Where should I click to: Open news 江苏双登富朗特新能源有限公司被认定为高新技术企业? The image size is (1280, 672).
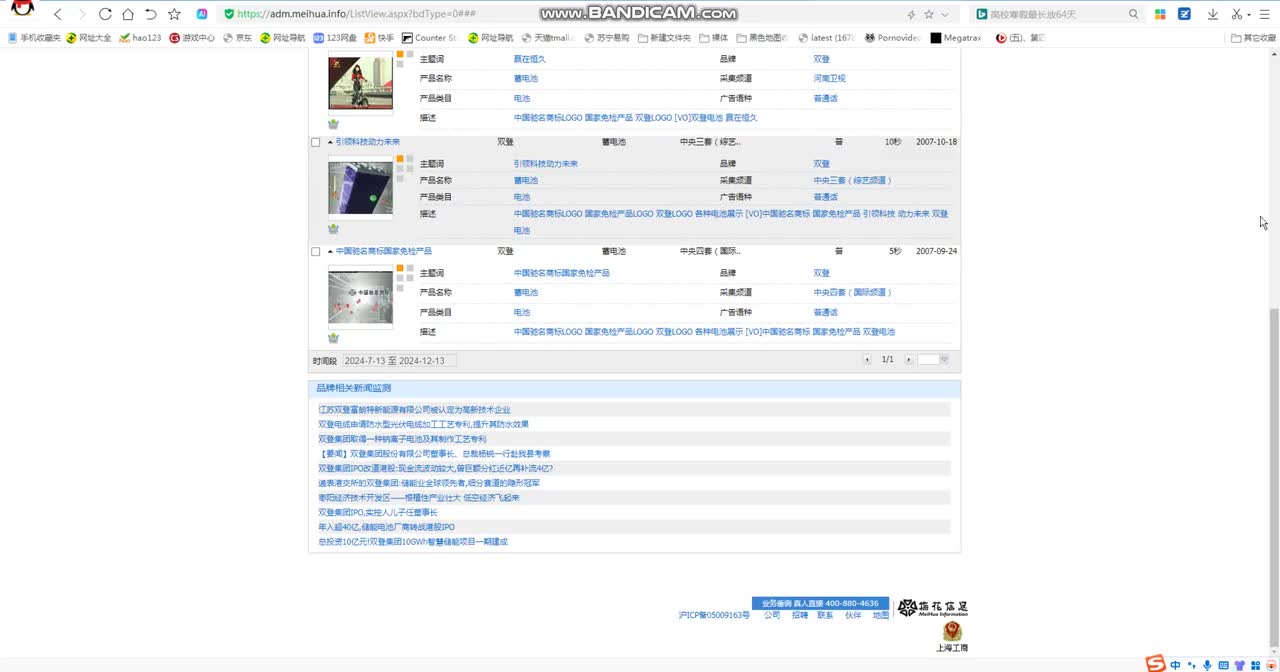click(414, 410)
